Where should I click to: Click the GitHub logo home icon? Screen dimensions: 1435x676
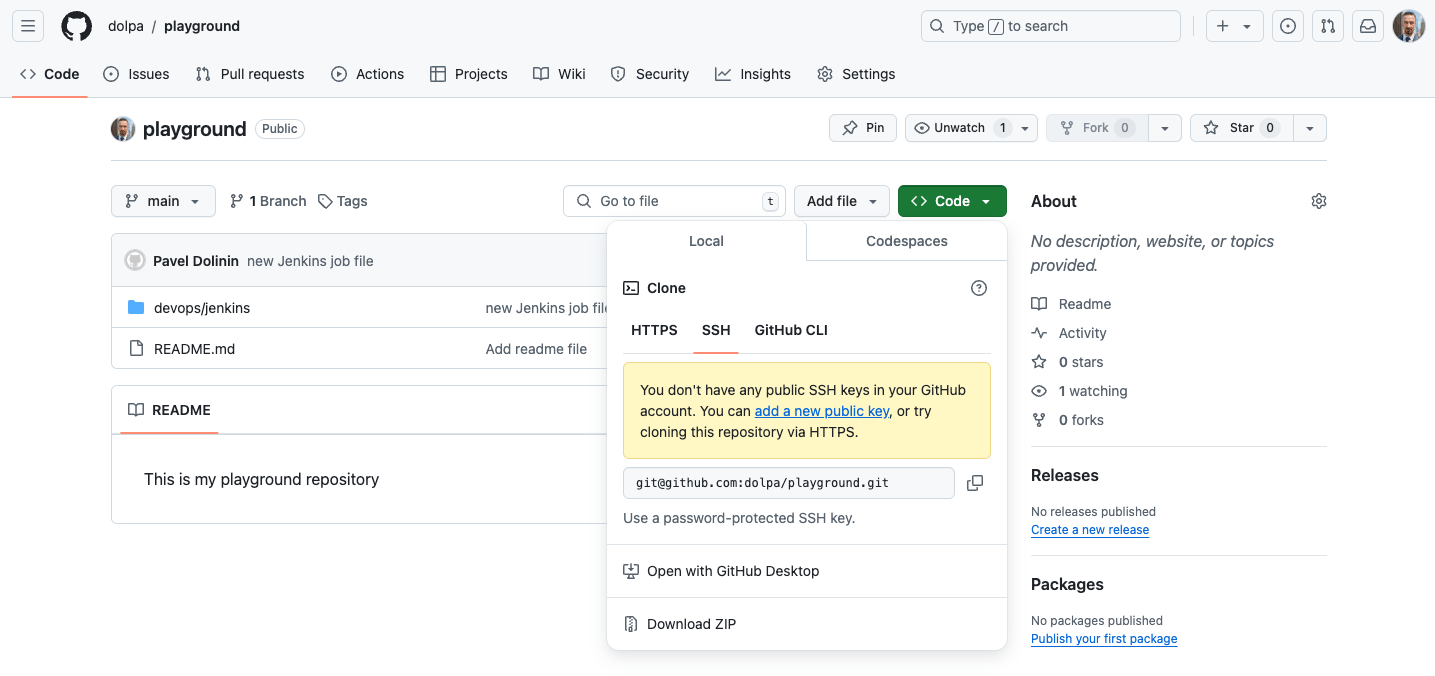click(x=76, y=26)
